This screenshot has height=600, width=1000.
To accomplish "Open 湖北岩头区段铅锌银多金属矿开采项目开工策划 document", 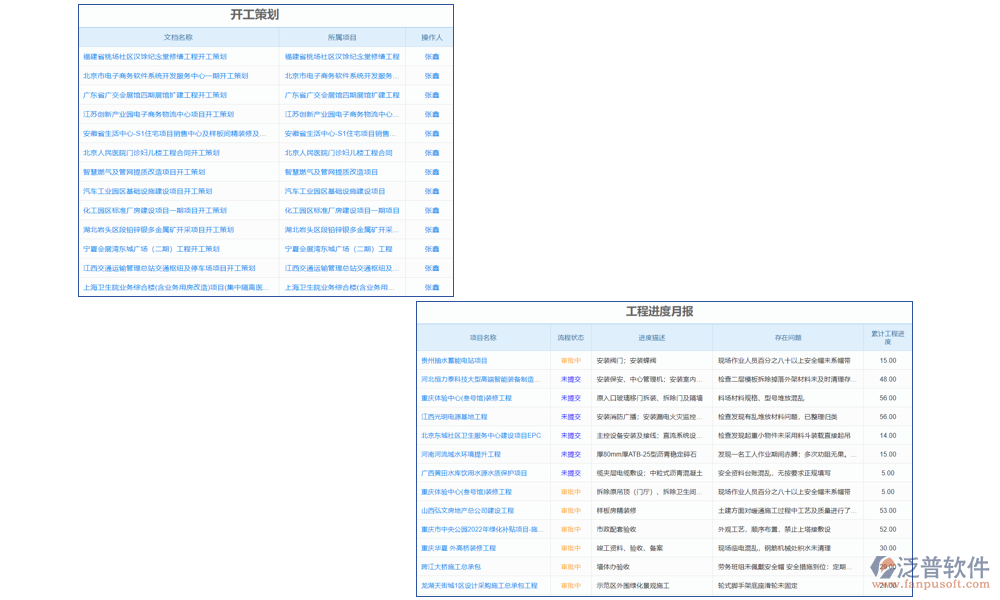I will (158, 230).
